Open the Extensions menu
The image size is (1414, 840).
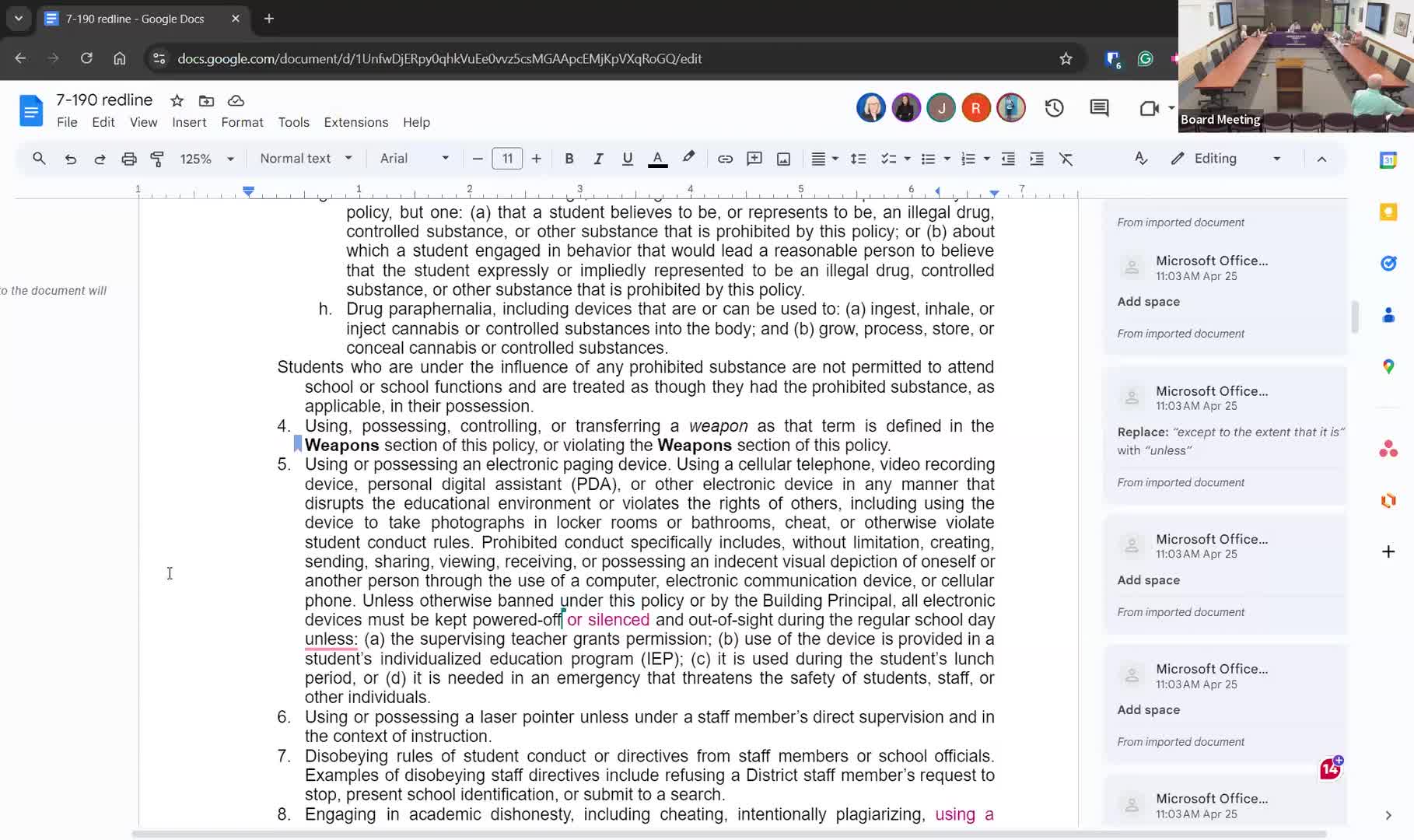[x=355, y=122]
